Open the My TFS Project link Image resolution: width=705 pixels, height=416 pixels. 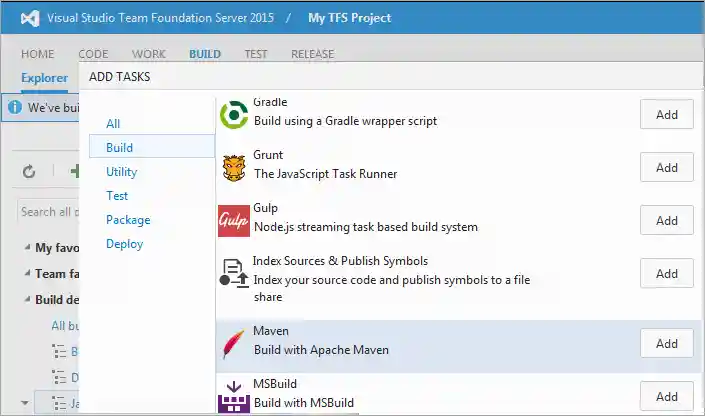(x=349, y=18)
